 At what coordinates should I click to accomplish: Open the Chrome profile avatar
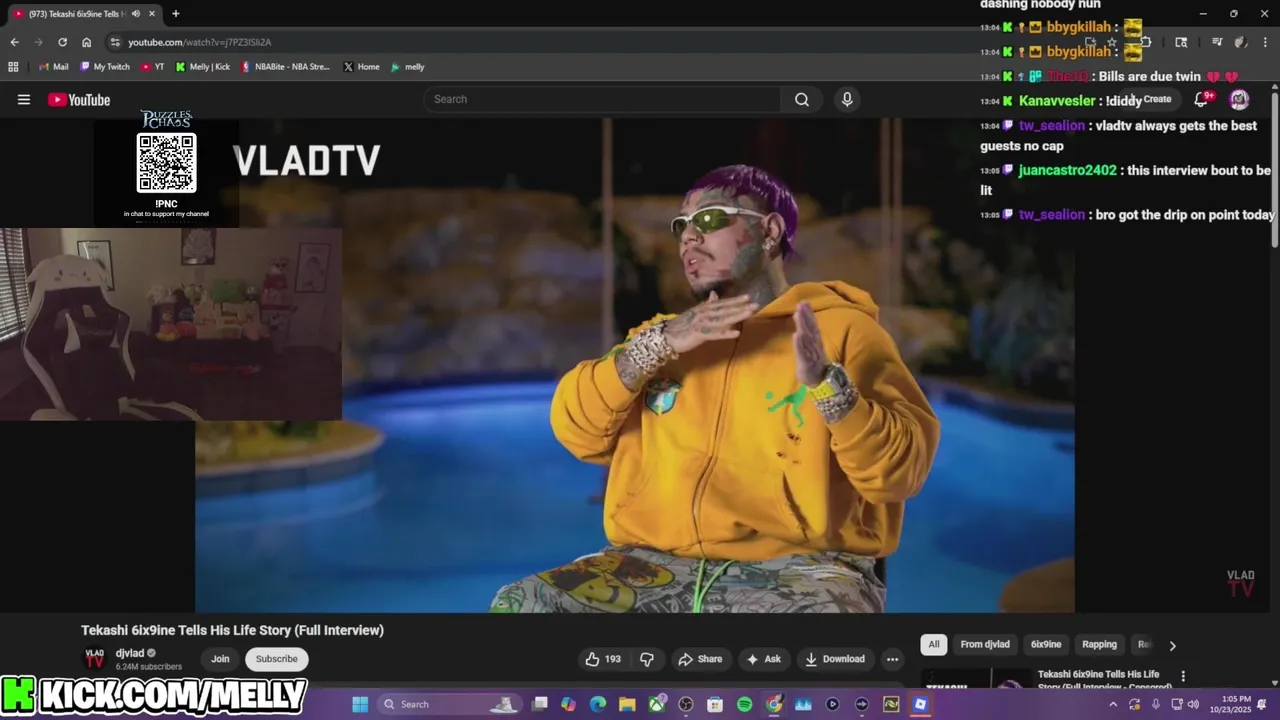pos(1240,42)
